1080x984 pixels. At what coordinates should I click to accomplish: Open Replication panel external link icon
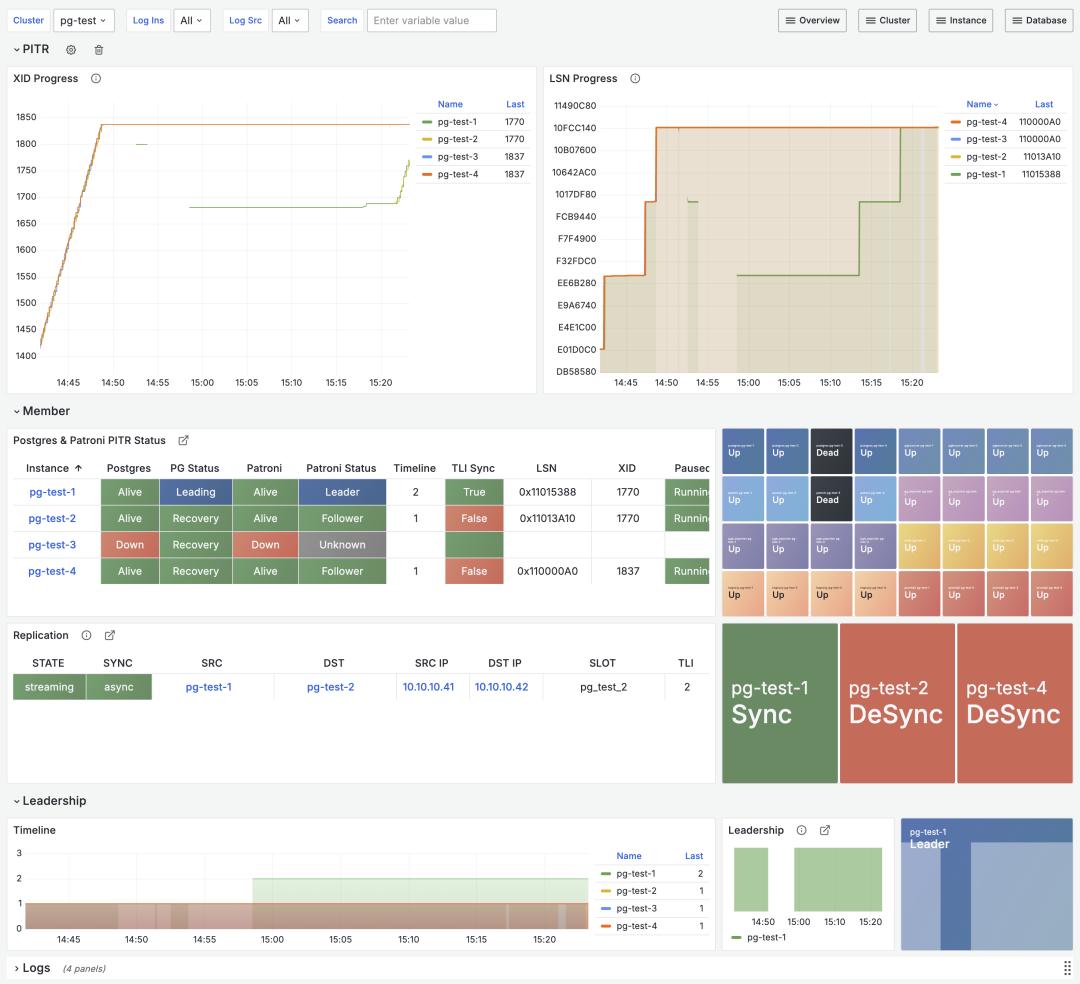click(x=110, y=636)
